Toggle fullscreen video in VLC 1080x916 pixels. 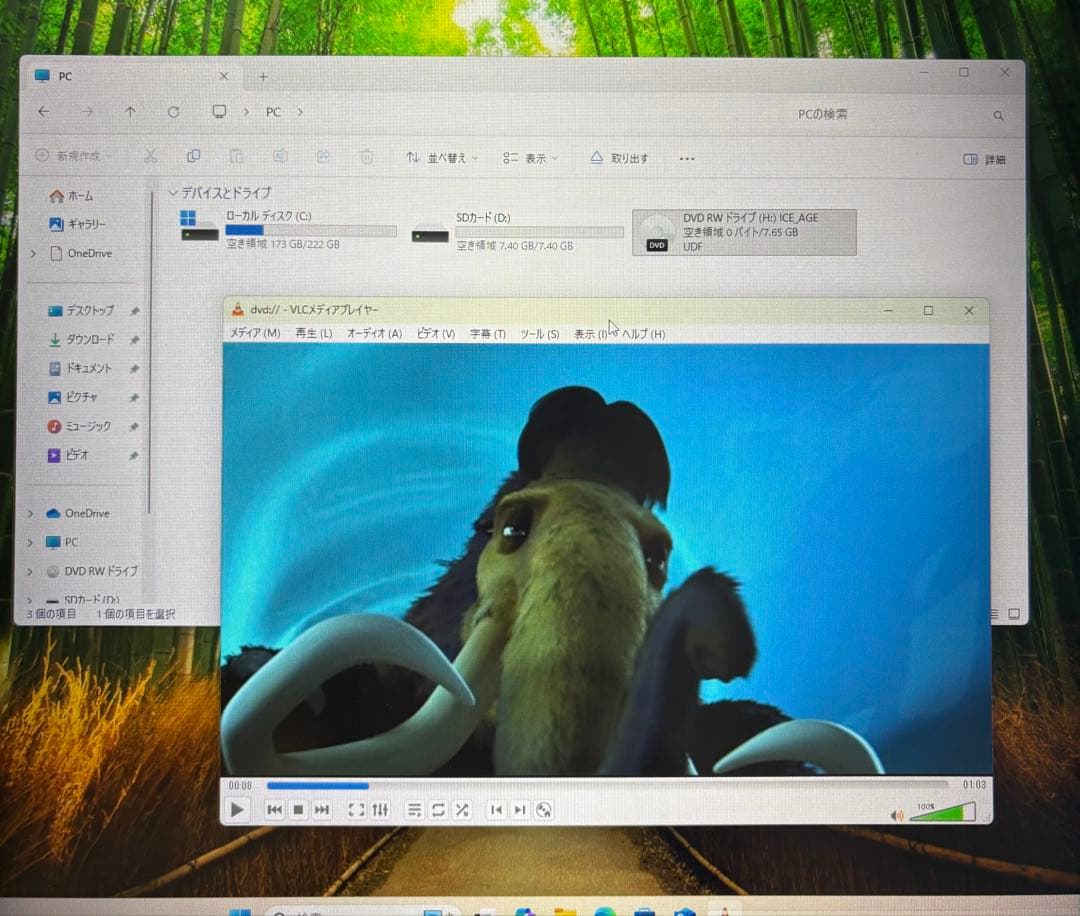click(356, 810)
